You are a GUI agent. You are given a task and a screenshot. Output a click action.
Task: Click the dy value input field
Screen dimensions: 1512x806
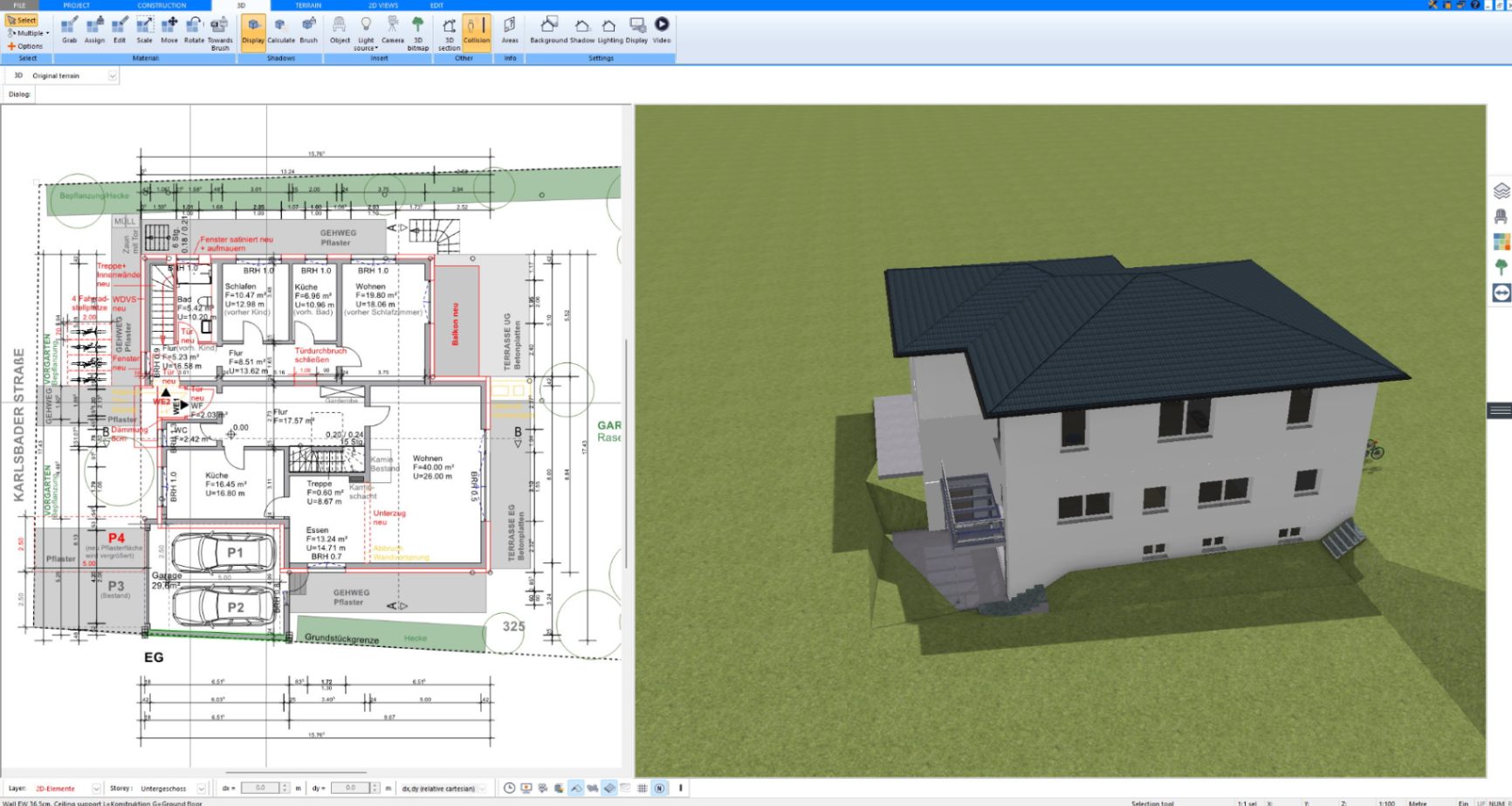point(350,789)
